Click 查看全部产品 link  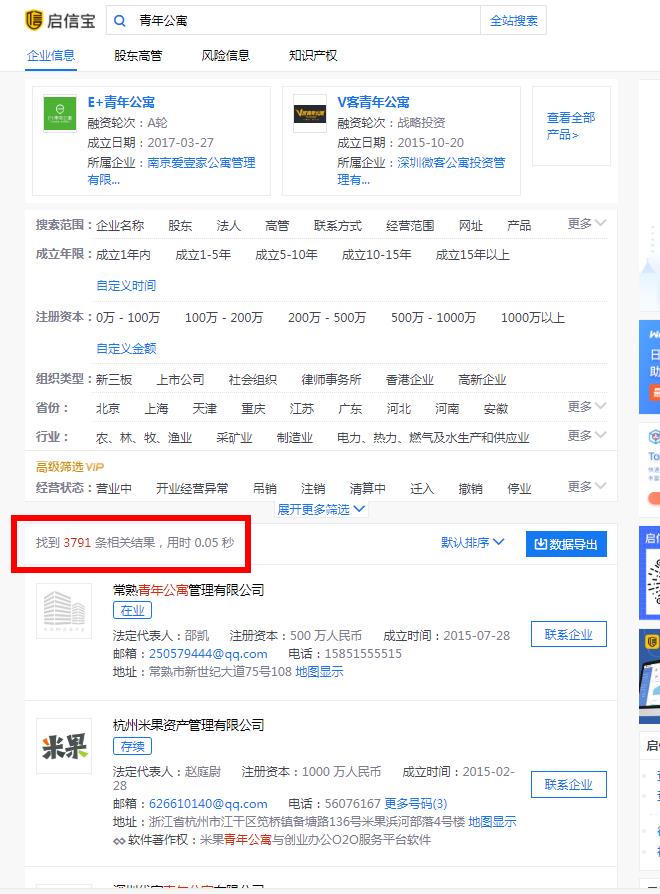pos(571,126)
